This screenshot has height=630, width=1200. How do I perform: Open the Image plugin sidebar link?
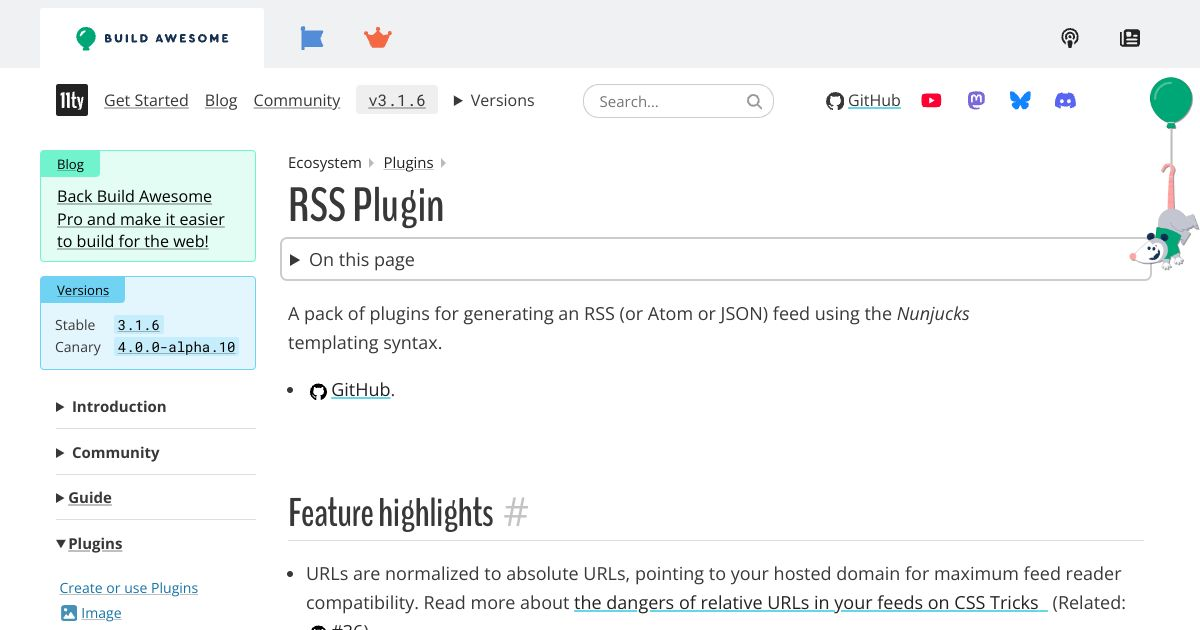101,613
